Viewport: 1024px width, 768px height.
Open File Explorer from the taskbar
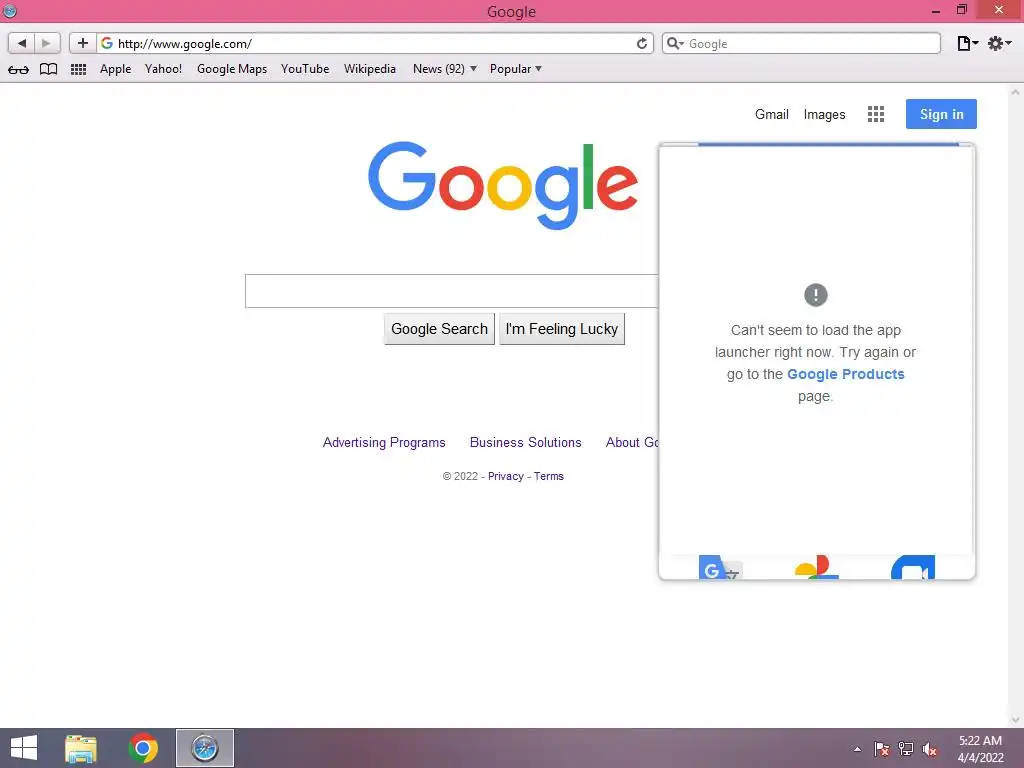click(81, 748)
